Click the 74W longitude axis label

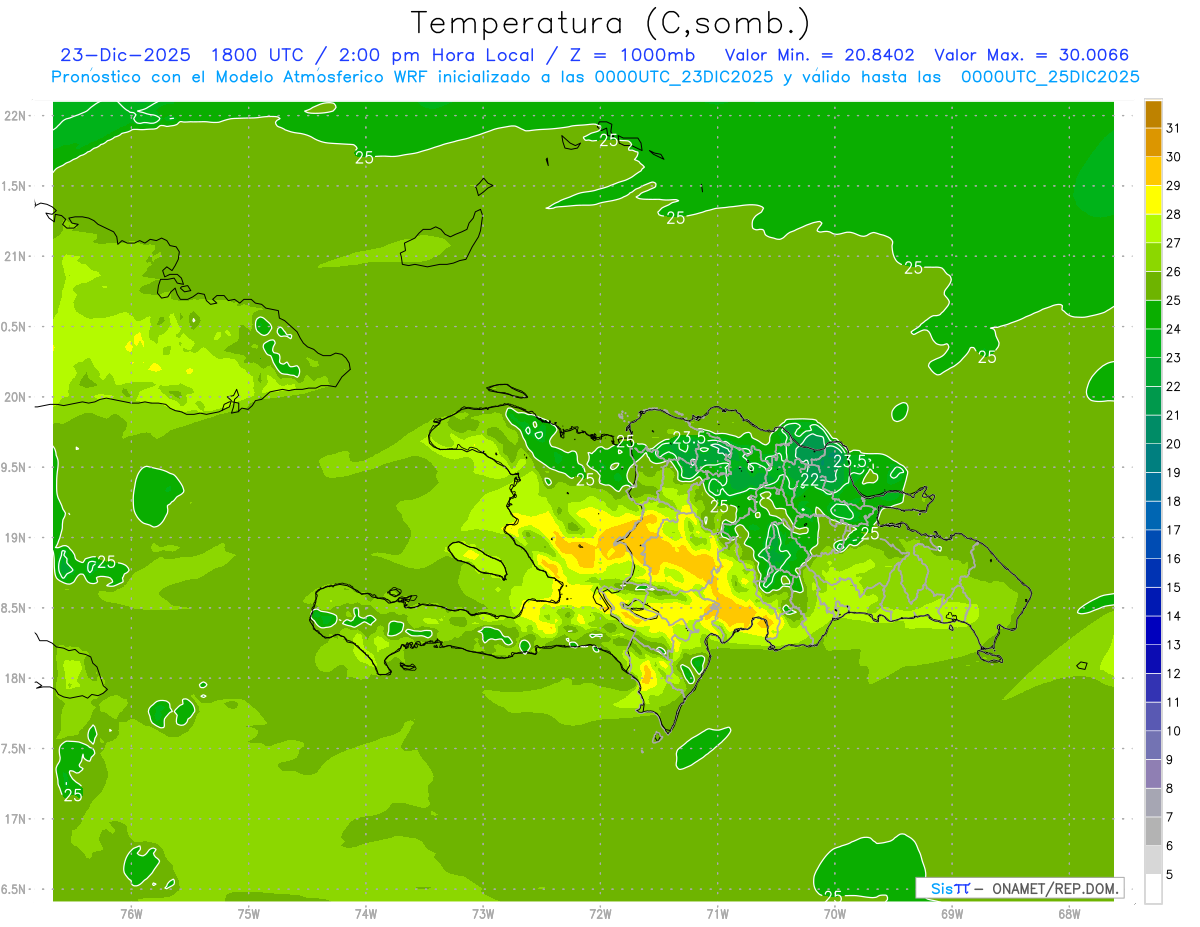[366, 913]
